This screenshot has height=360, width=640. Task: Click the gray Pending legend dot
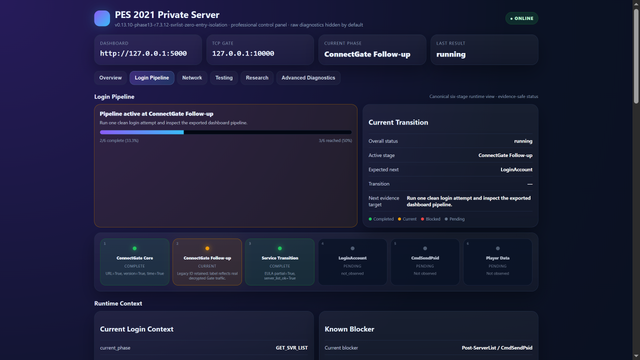point(446,219)
